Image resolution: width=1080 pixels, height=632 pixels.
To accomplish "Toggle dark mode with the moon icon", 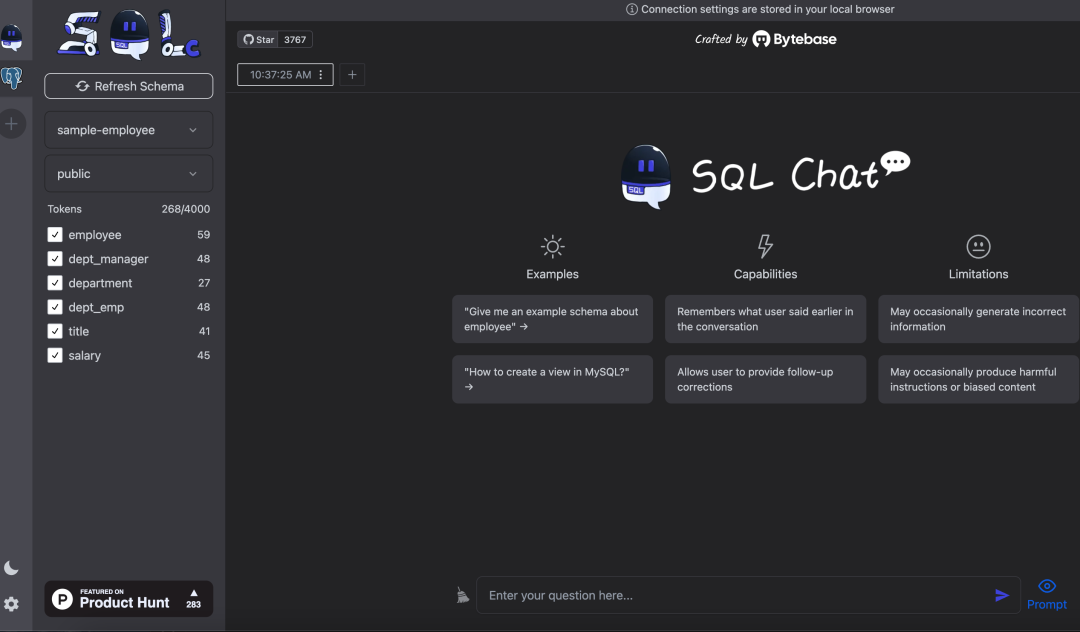I will pyautogui.click(x=11, y=568).
